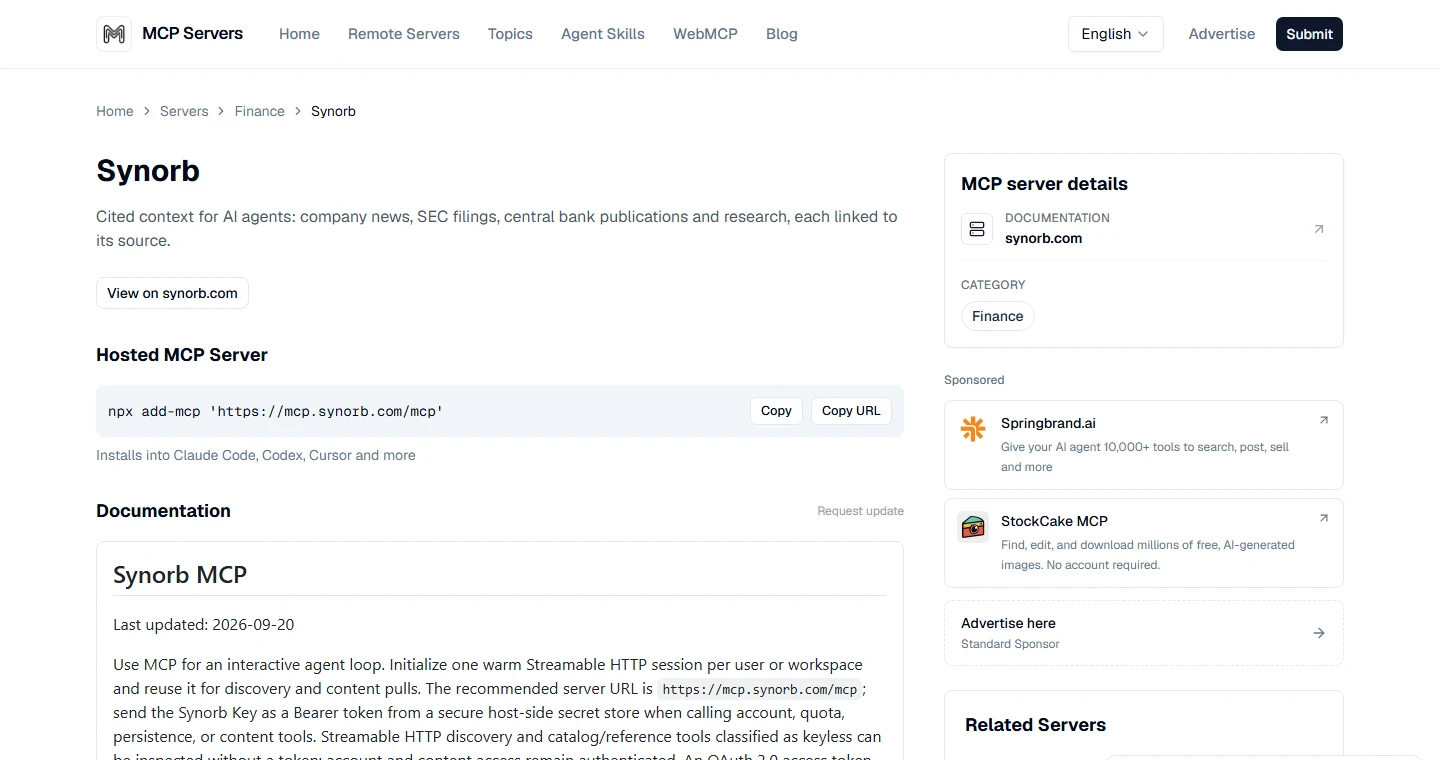Open the Springbrand.ai external link arrow
This screenshot has width=1440, height=760.
pos(1323,420)
